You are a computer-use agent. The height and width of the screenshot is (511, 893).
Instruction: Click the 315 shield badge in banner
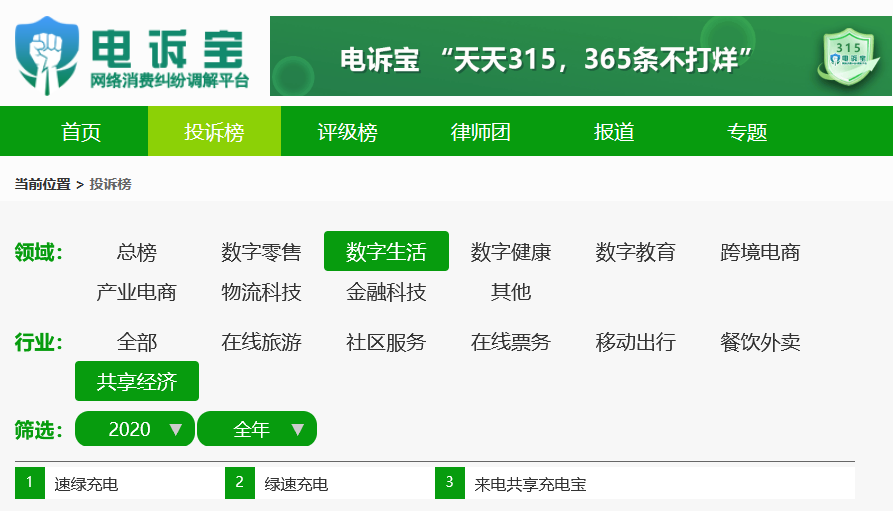848,57
